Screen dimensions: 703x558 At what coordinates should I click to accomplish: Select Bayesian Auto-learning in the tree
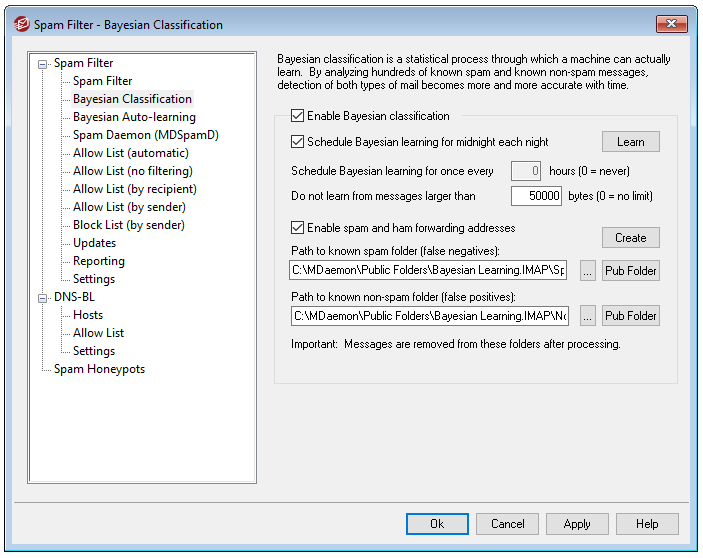(x=134, y=117)
